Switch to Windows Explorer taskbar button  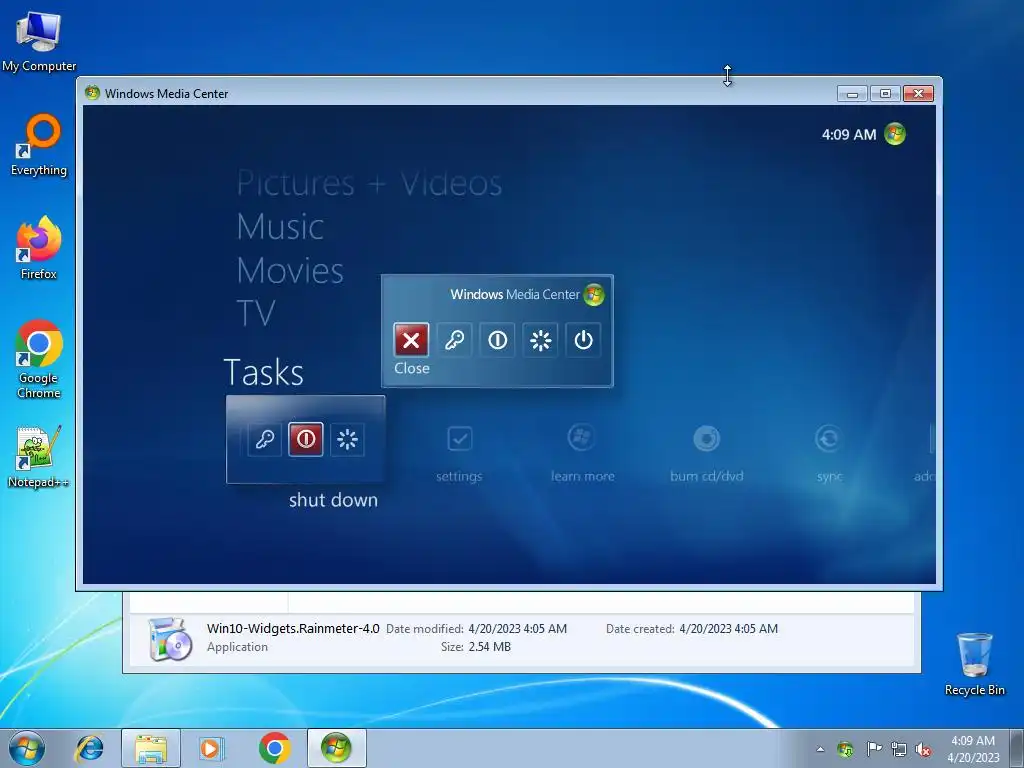(x=151, y=748)
